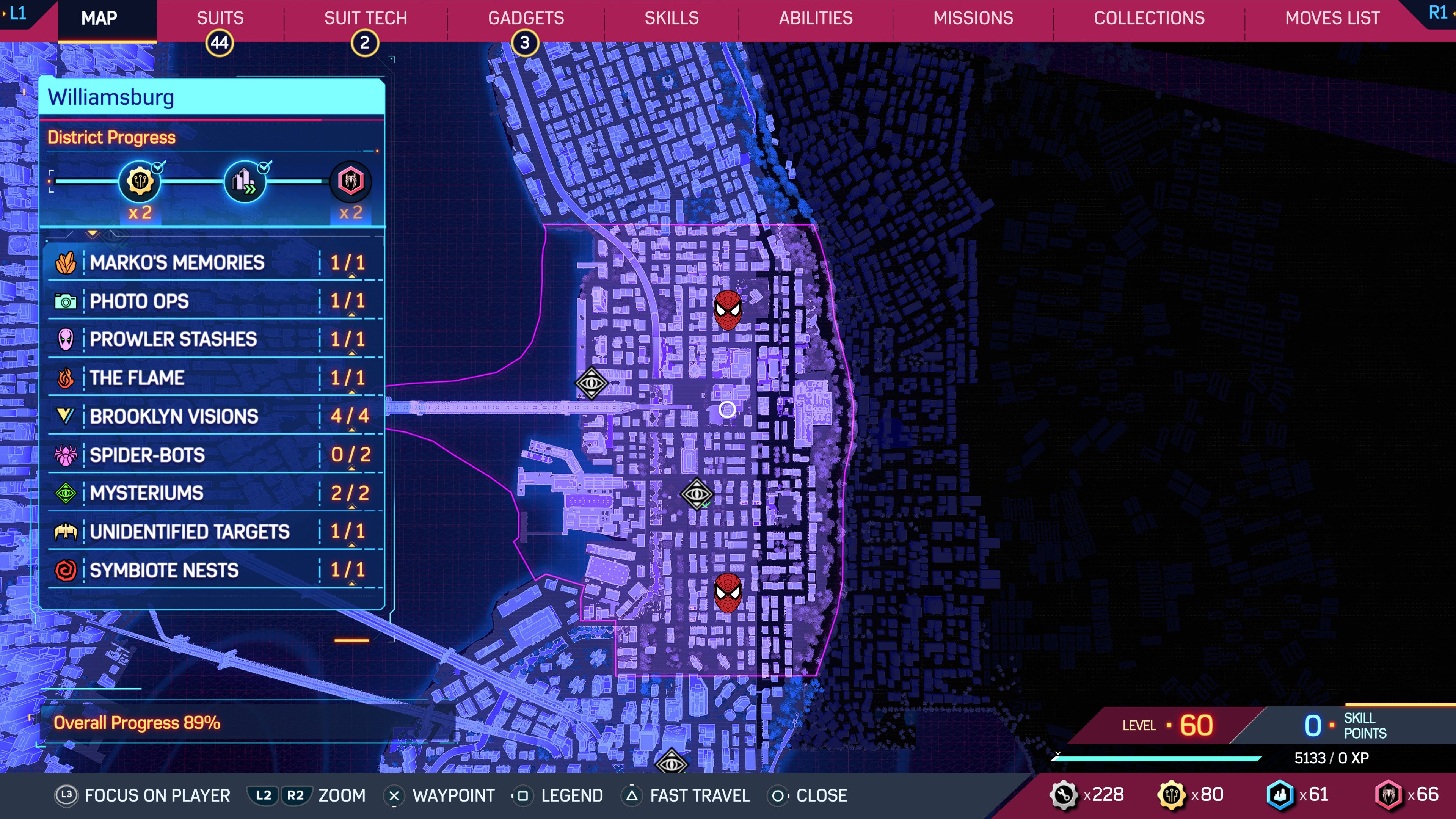Click the WAYPOINT button
The height and width of the screenshot is (819, 1456).
439,796
